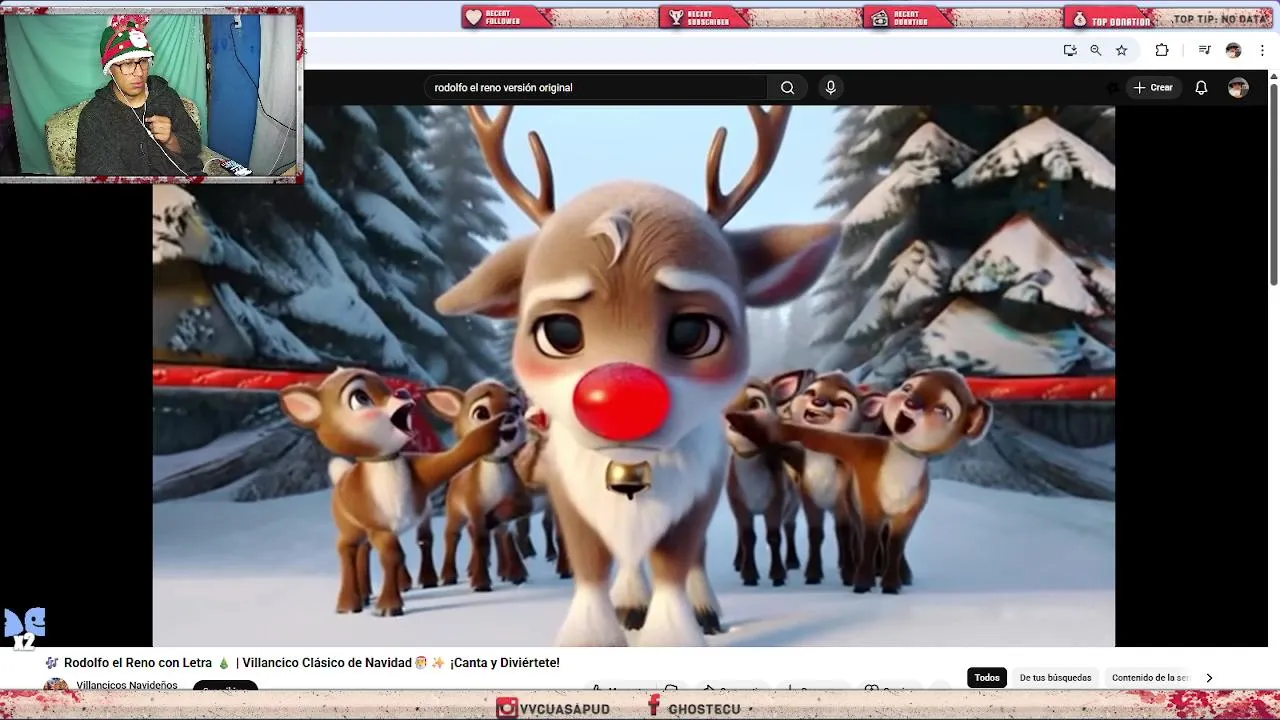The image size is (1280, 720).
Task: Open the Crear menu button
Action: tap(1152, 88)
